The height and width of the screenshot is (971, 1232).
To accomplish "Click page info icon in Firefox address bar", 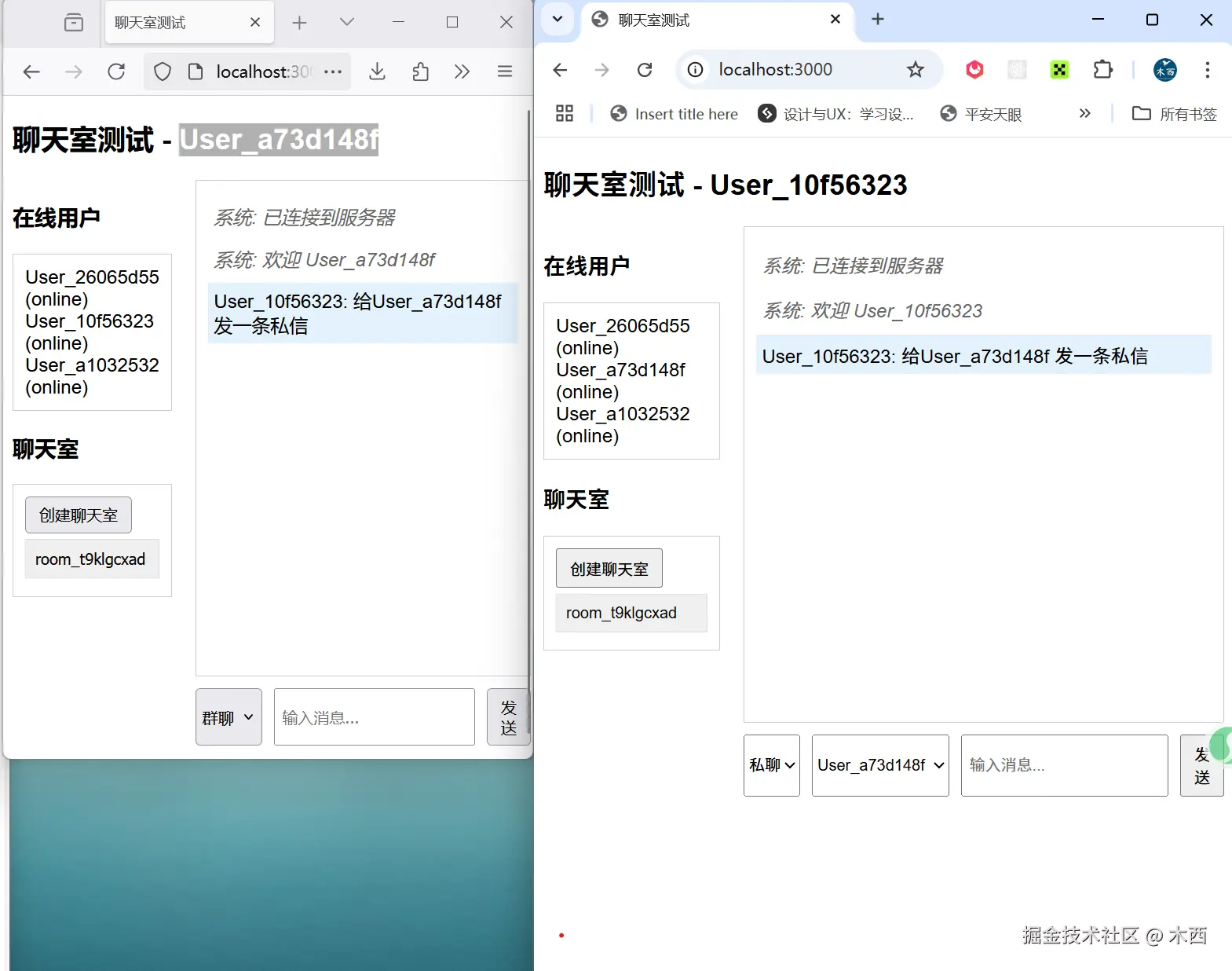I will point(196,71).
